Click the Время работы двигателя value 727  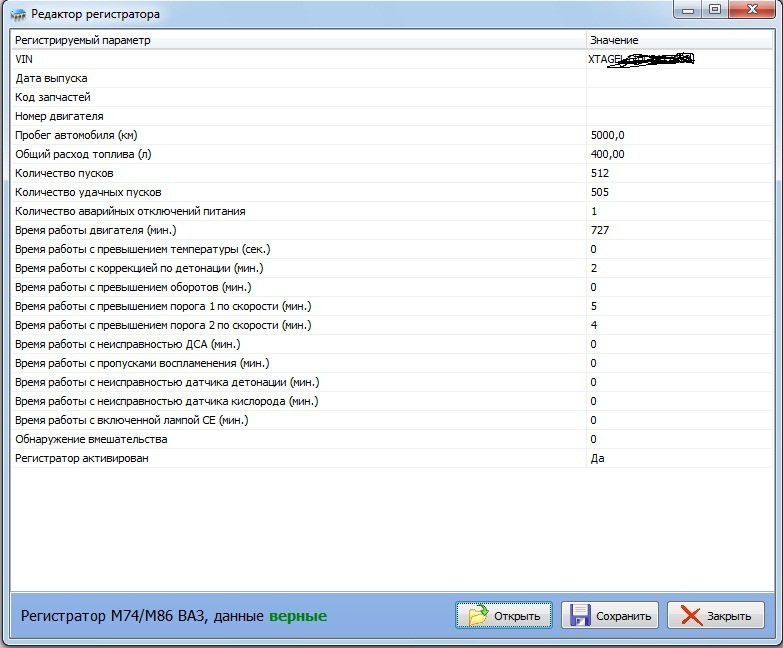[600, 230]
